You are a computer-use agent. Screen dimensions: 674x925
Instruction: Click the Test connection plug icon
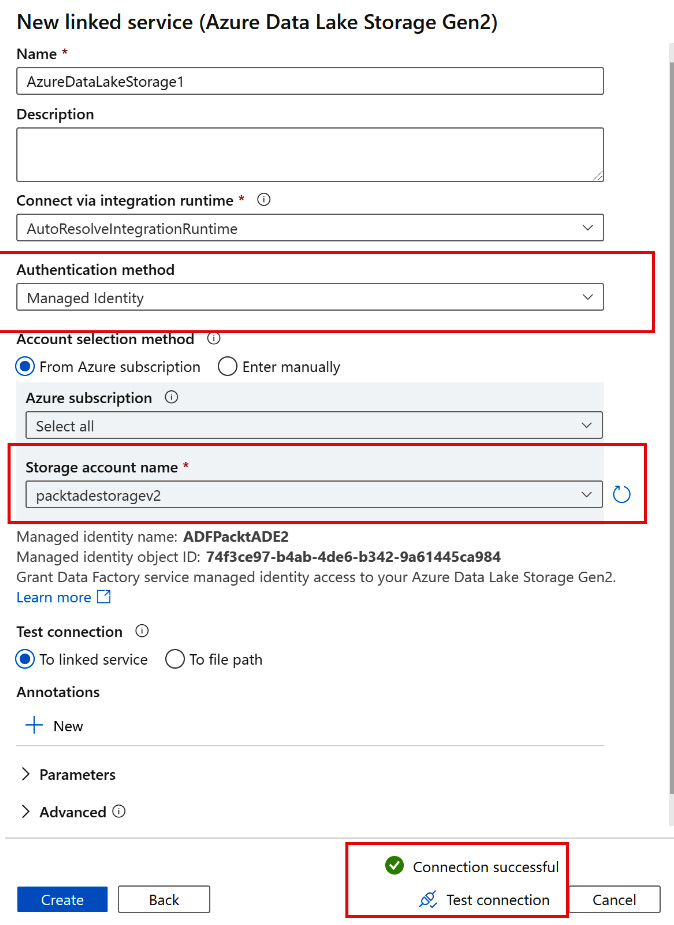[428, 900]
